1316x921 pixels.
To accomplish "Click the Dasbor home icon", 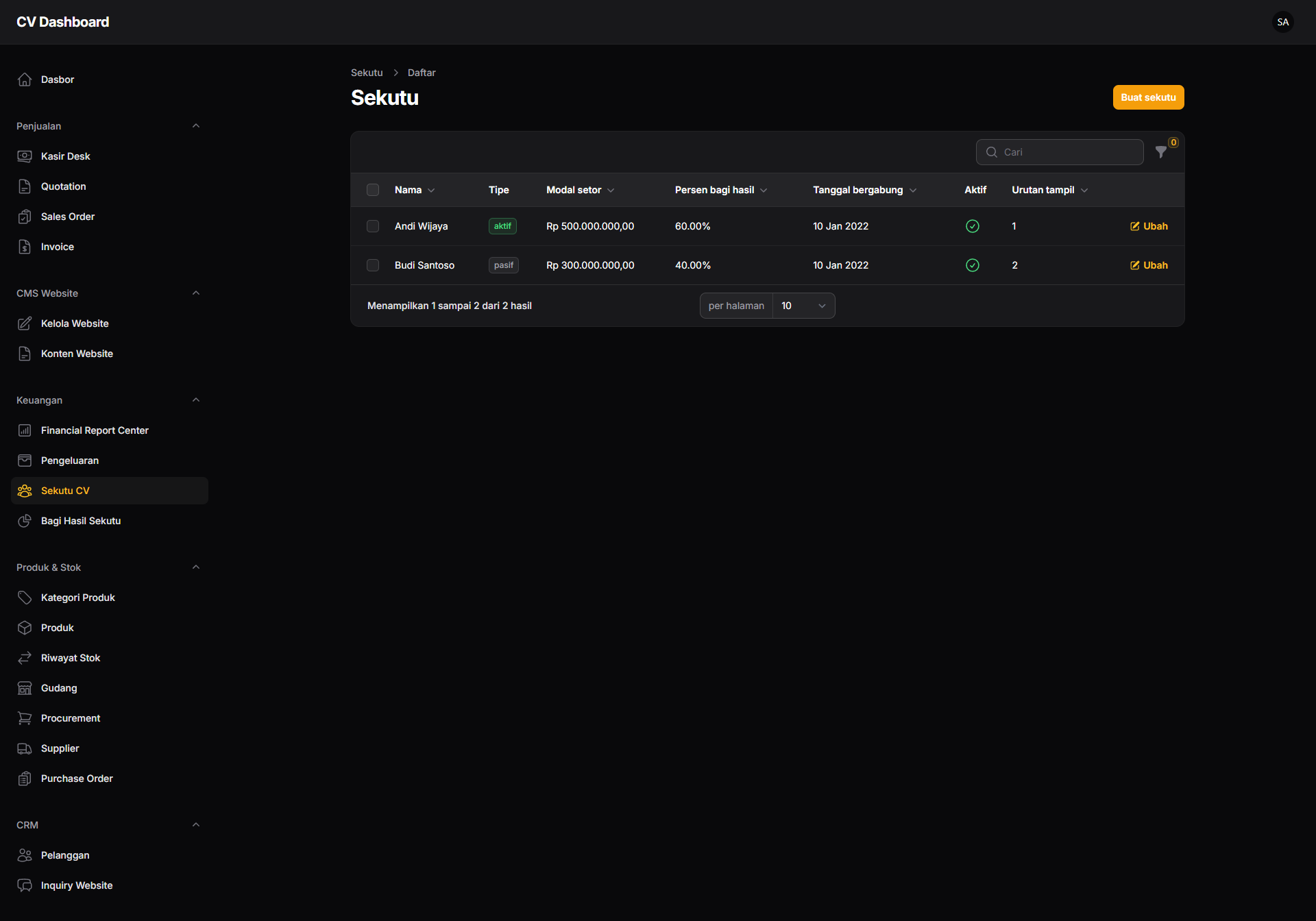I will pyautogui.click(x=25, y=79).
